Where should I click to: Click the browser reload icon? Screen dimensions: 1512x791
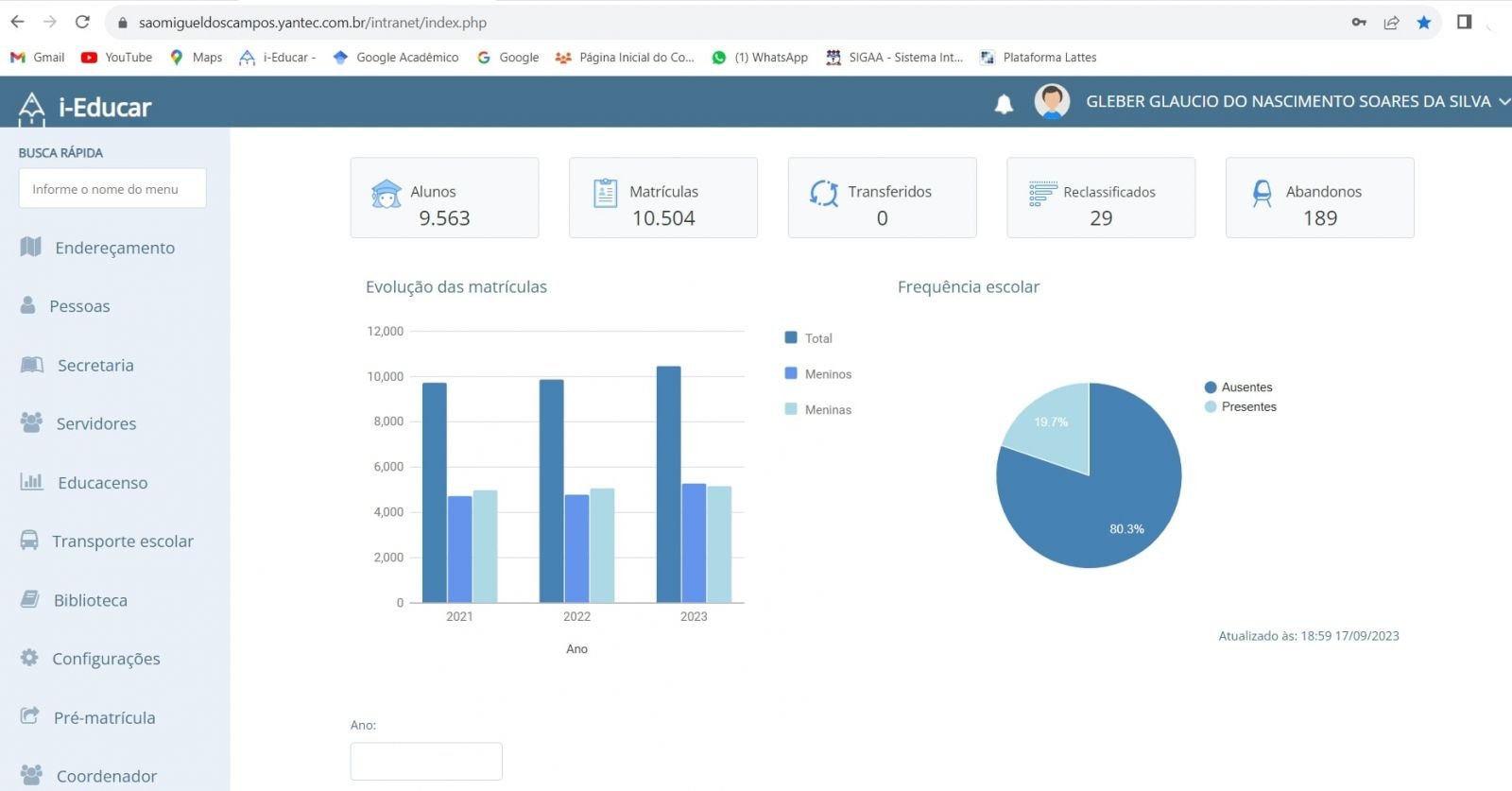83,23
